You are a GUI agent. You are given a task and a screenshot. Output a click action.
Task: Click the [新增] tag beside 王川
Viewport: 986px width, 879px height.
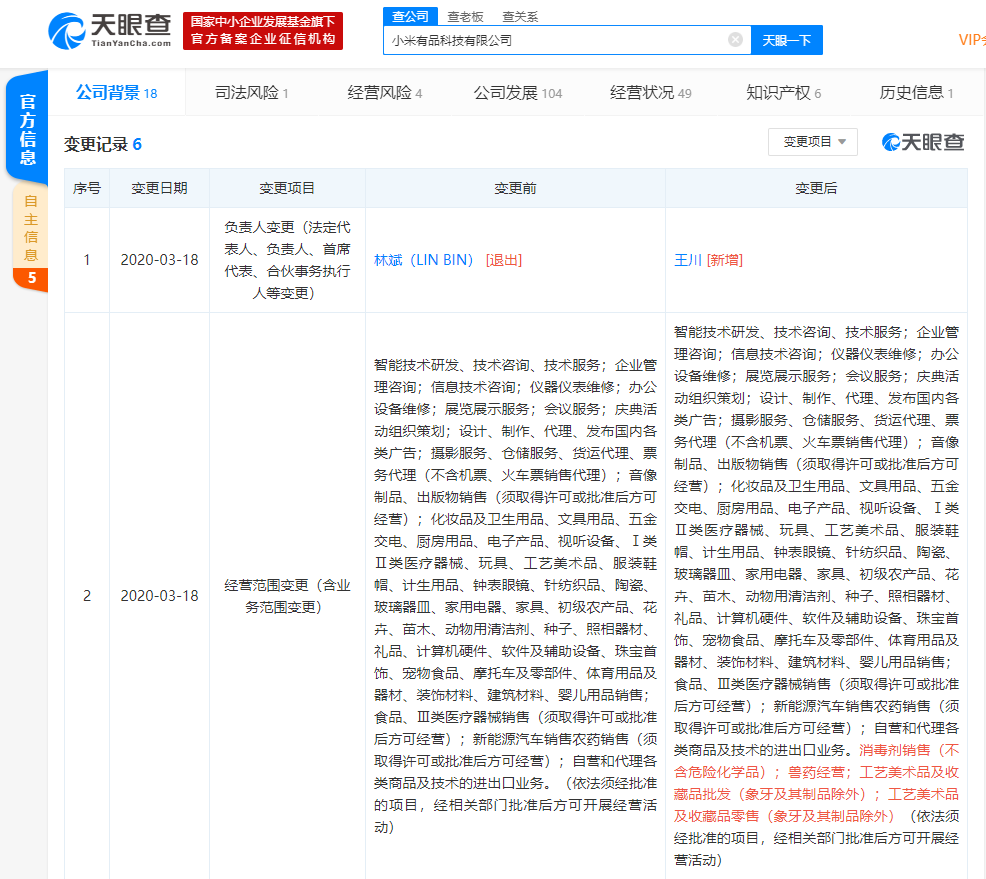click(724, 260)
